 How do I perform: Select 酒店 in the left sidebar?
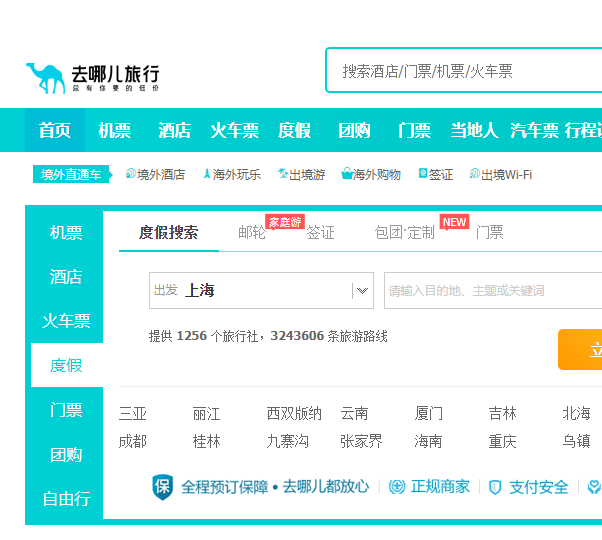pos(66,277)
